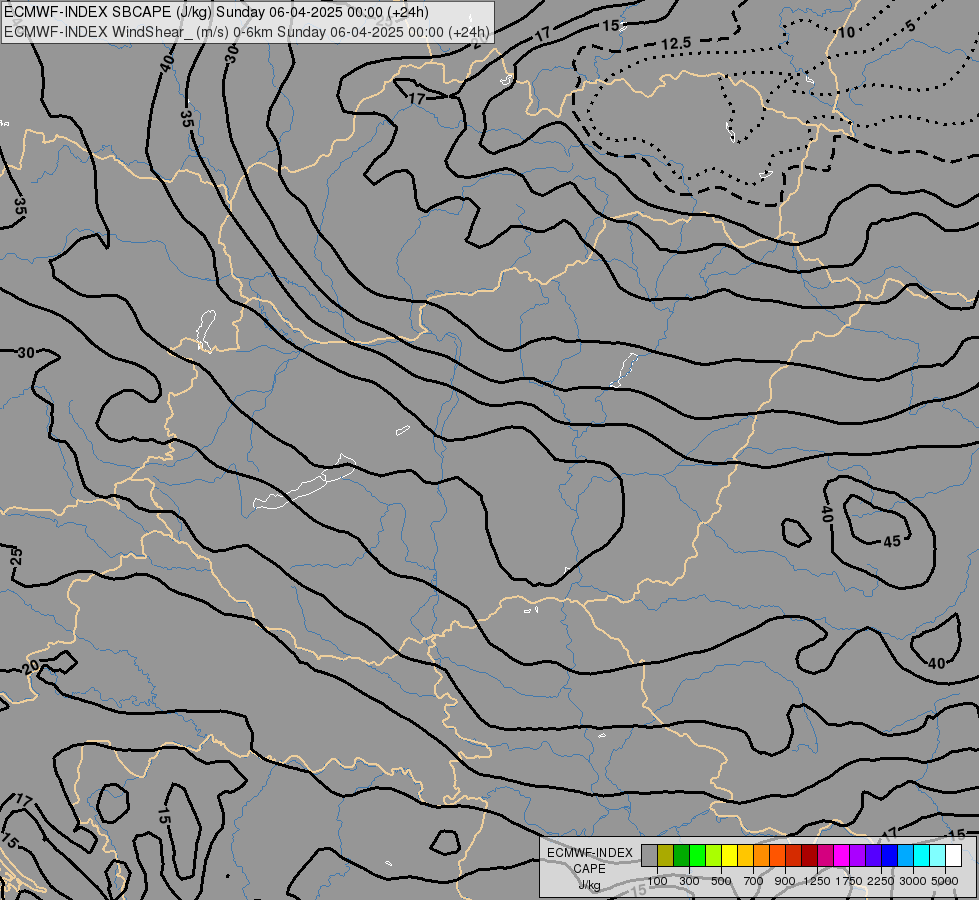Click the SBCAPE title line in header
The width and height of the screenshot is (979, 900).
(x=217, y=12)
